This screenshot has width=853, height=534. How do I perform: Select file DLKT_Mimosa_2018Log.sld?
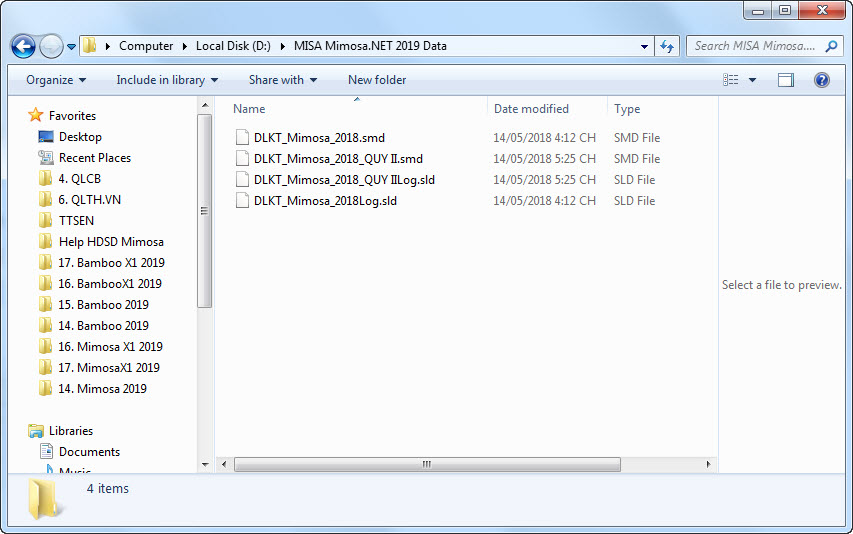point(325,201)
